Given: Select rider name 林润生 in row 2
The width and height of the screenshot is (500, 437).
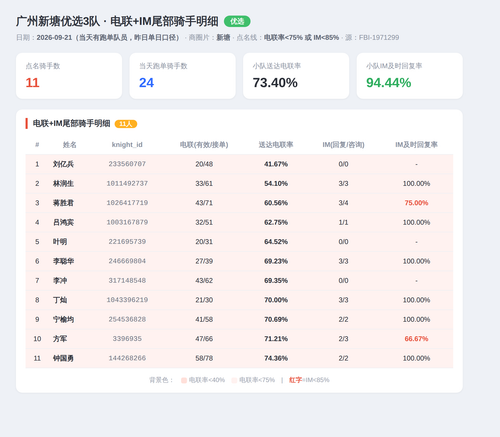Looking at the screenshot, I should point(63,183).
